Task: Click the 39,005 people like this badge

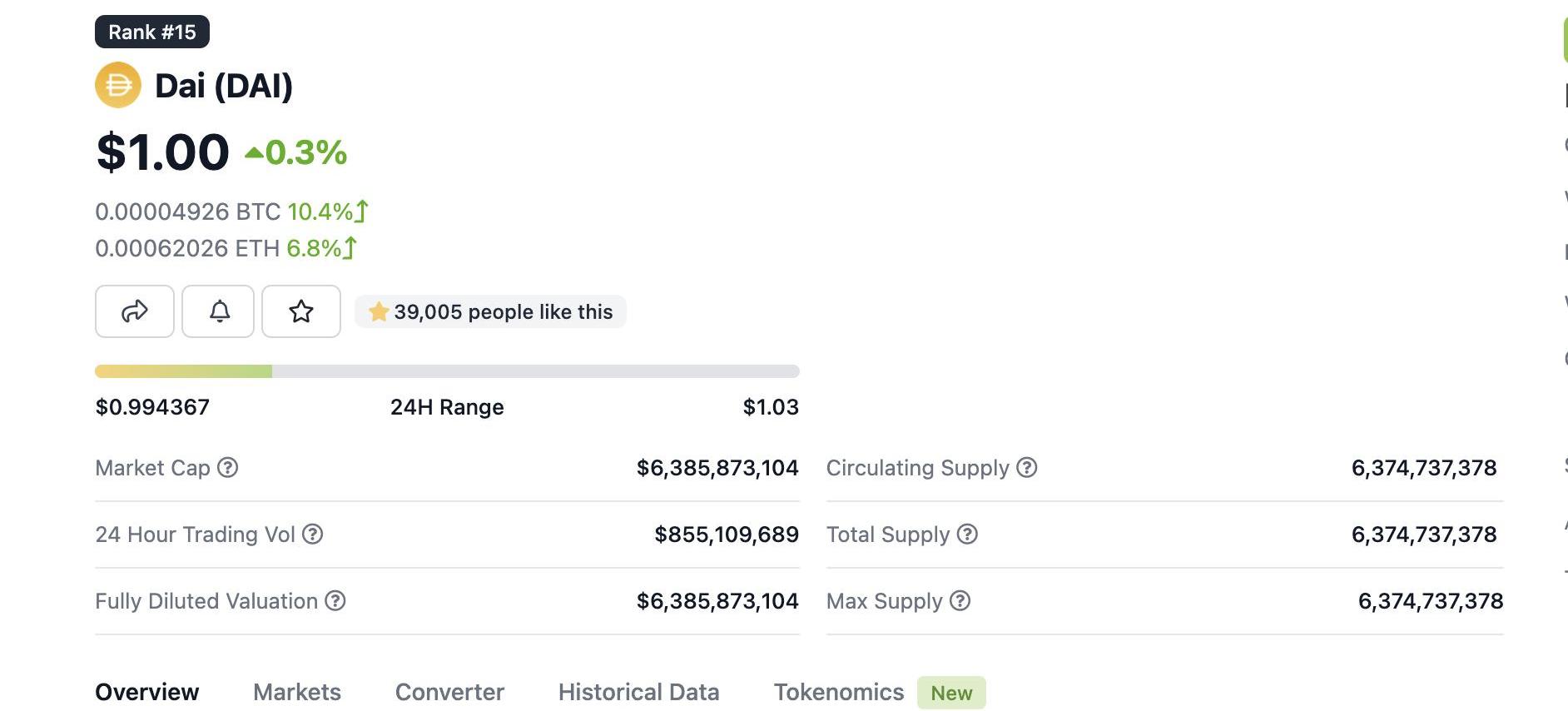Action: click(491, 312)
